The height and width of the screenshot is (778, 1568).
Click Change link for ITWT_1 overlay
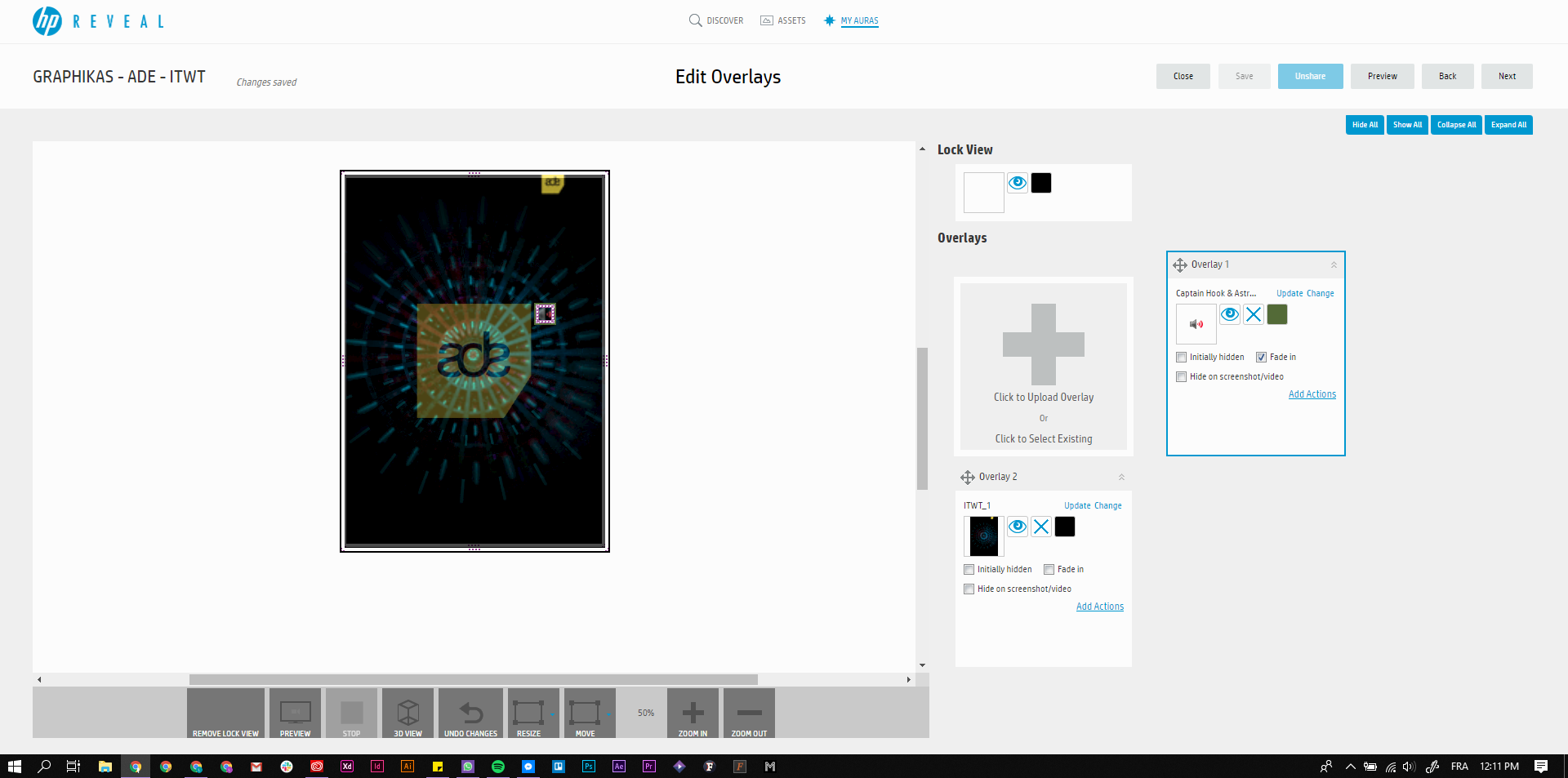click(x=1108, y=505)
